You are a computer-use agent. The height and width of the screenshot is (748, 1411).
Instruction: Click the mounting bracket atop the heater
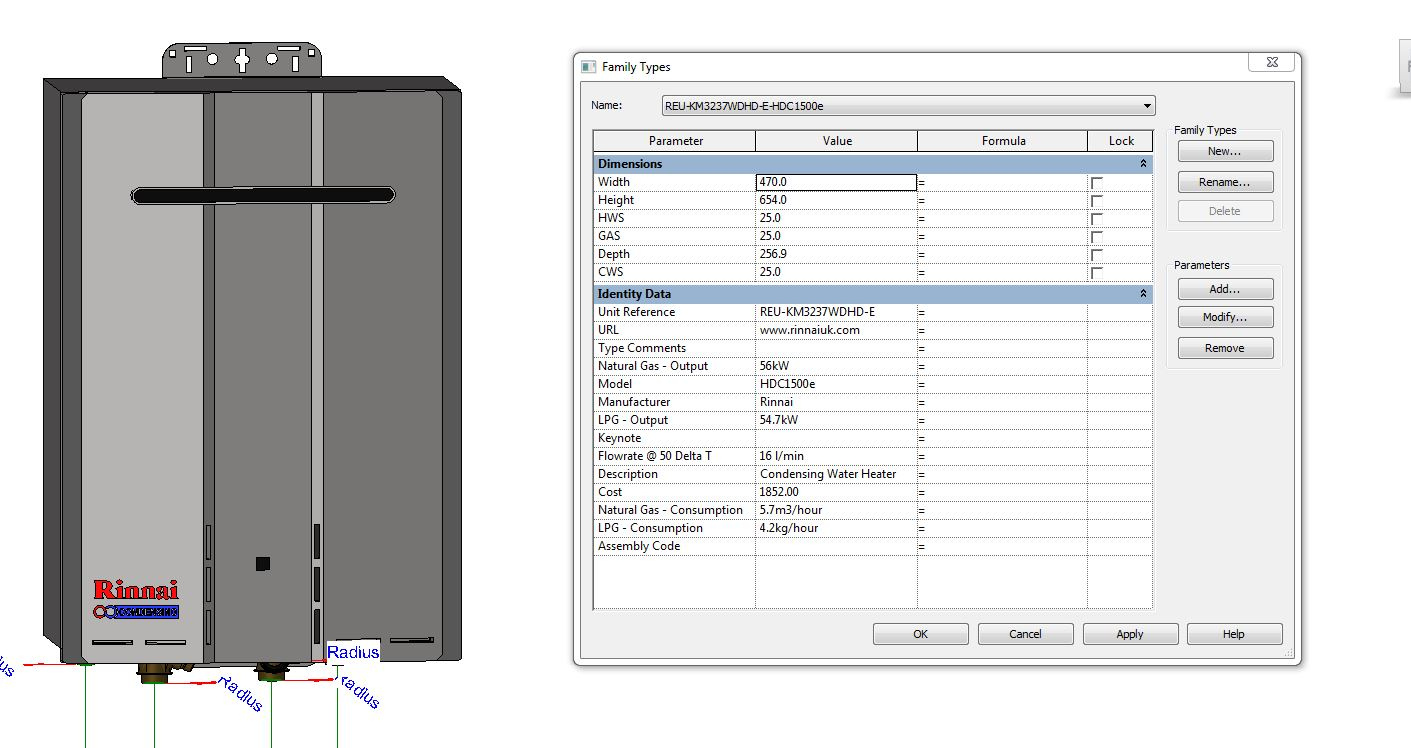point(241,60)
